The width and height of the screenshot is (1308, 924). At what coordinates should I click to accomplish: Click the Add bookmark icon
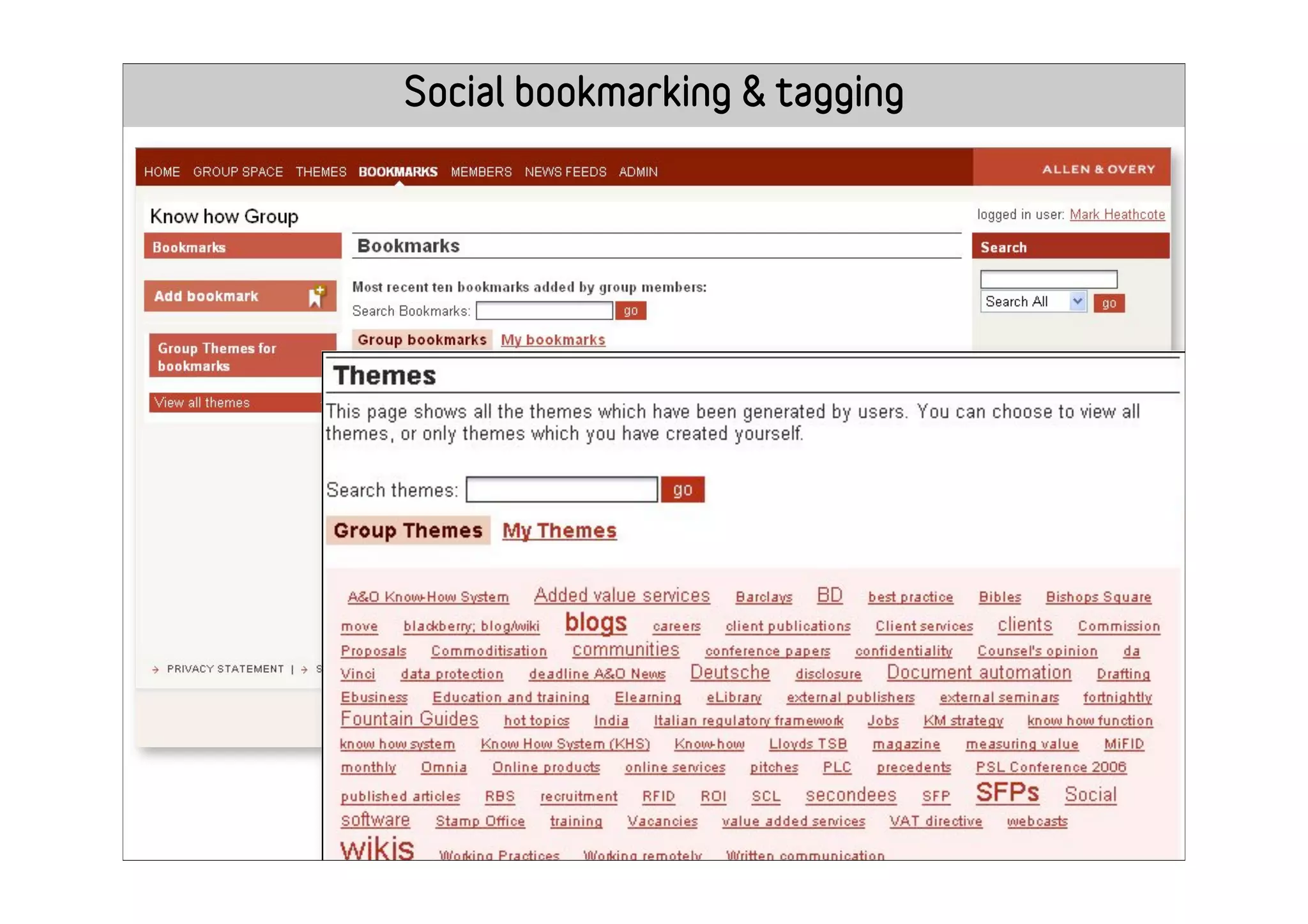tap(317, 296)
